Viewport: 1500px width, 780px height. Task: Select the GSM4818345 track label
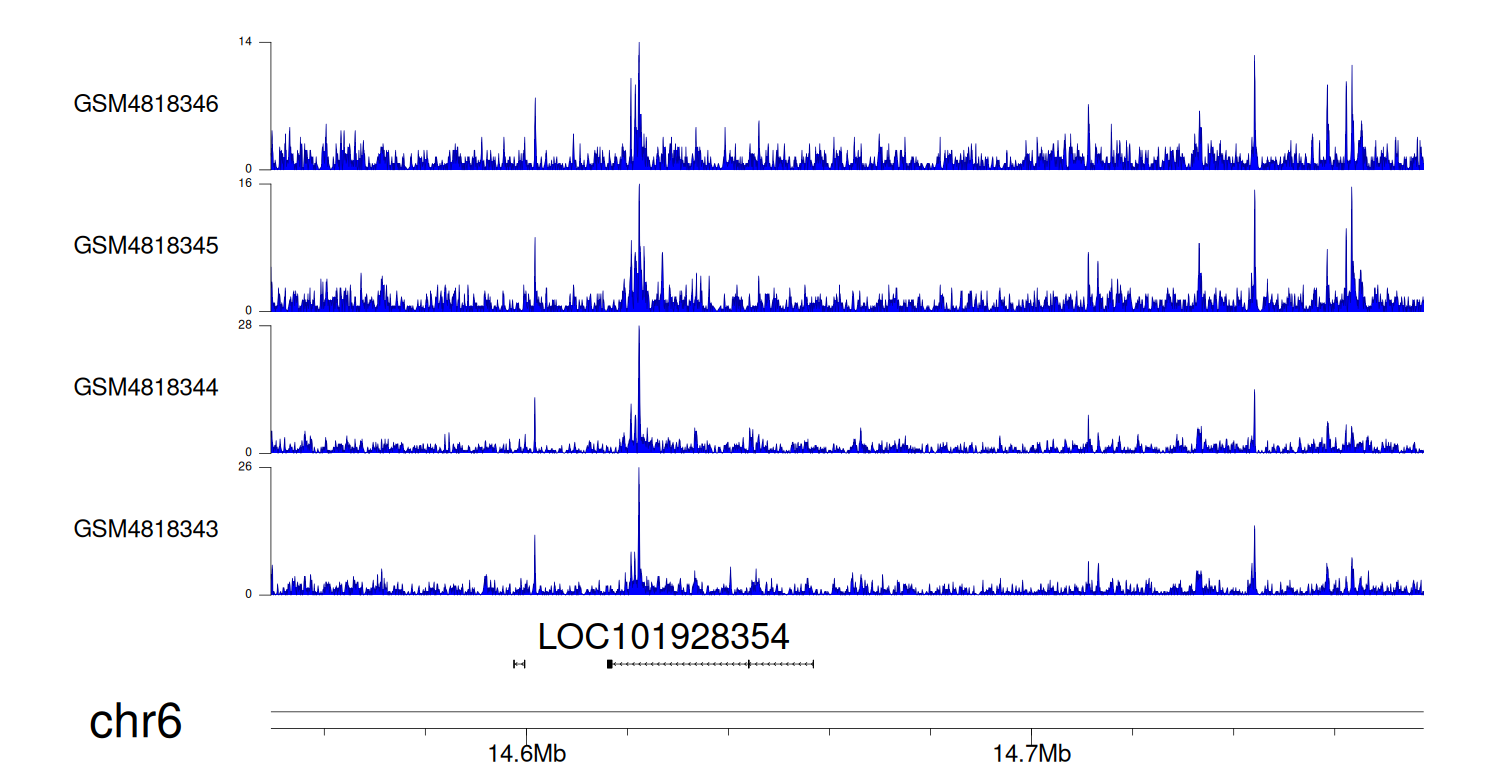[146, 245]
